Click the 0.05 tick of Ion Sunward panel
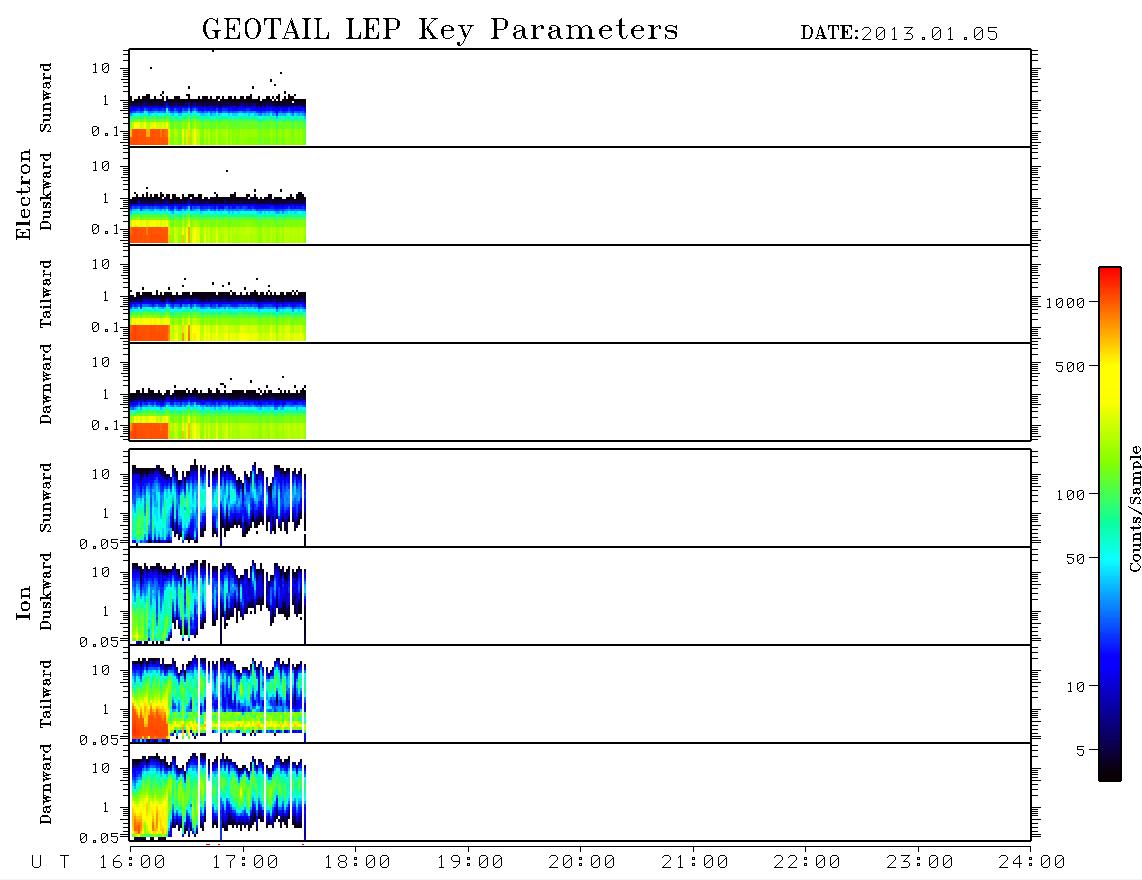Screen dimensions: 1142x880 coord(99,543)
